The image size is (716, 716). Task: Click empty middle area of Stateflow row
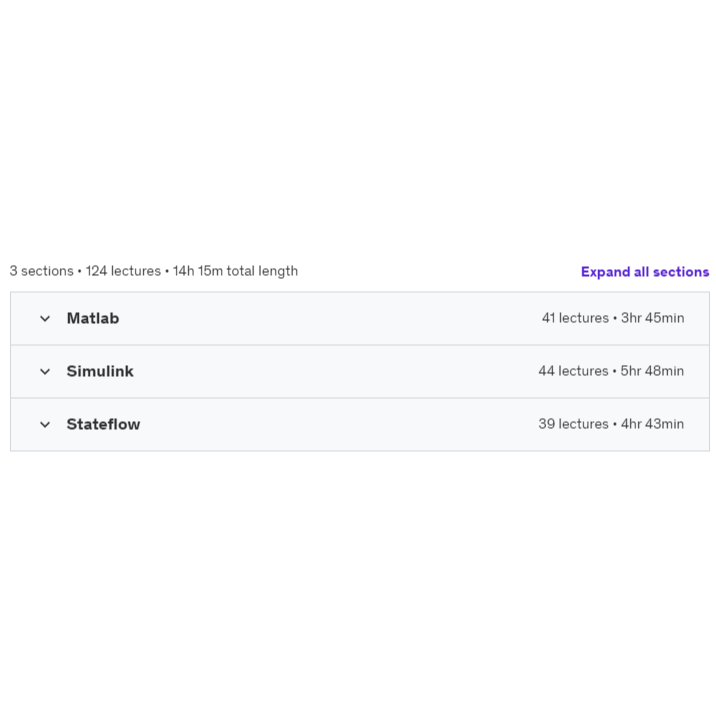(330, 425)
